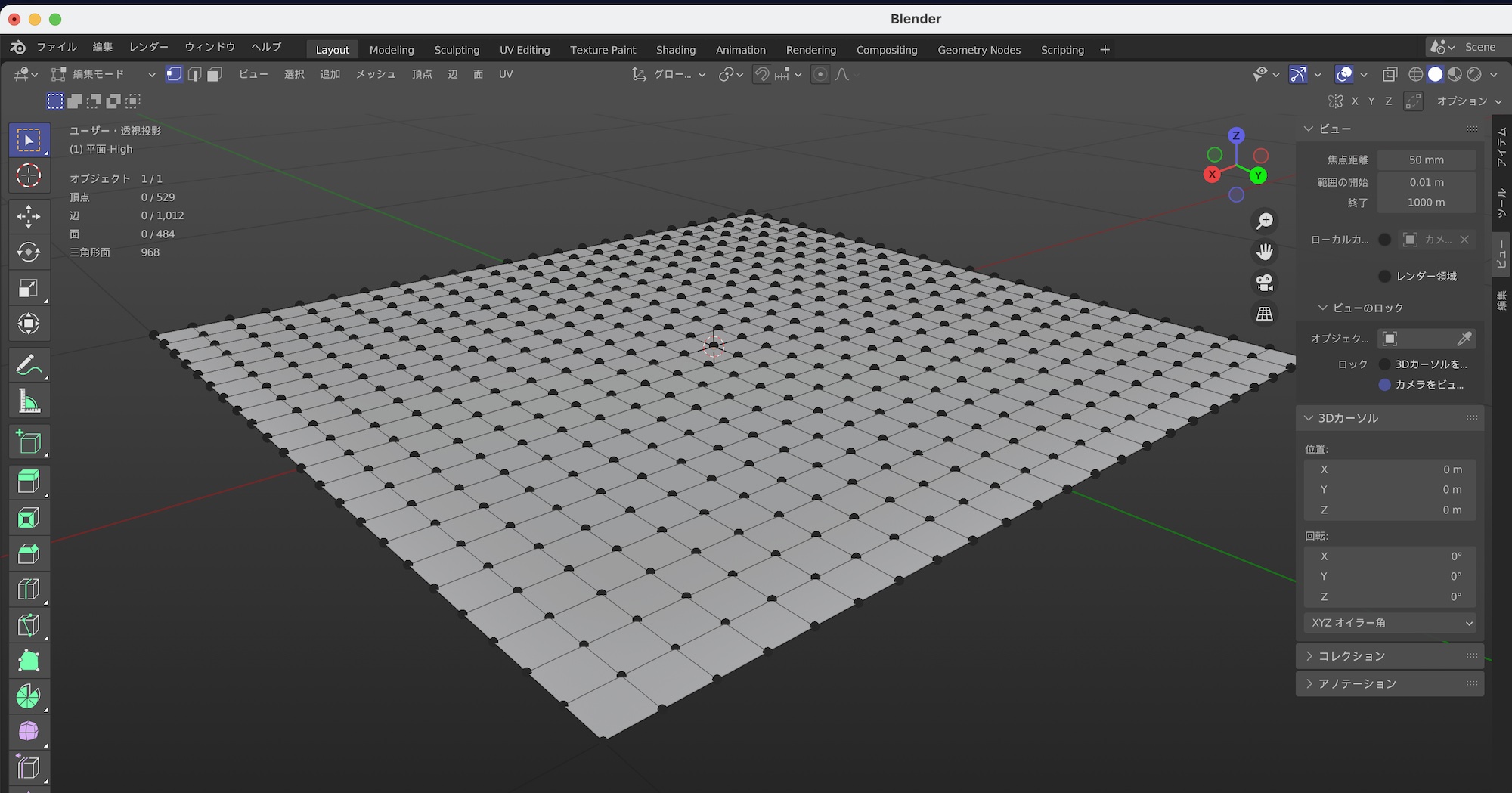Select the Measure tool
Viewport: 1512px width, 793px height.
[29, 402]
